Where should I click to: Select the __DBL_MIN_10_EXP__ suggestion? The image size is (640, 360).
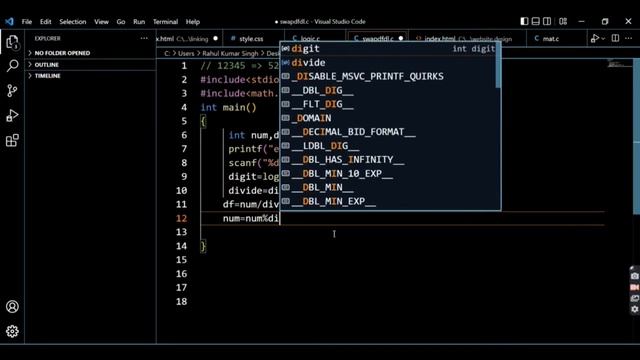388,173
